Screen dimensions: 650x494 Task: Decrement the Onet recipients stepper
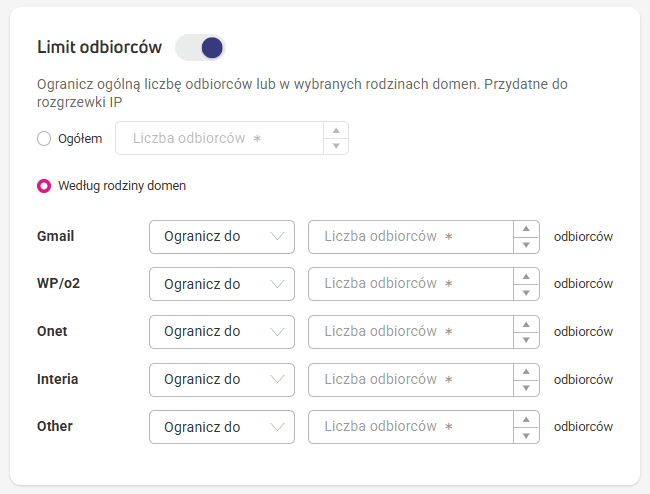(526, 340)
